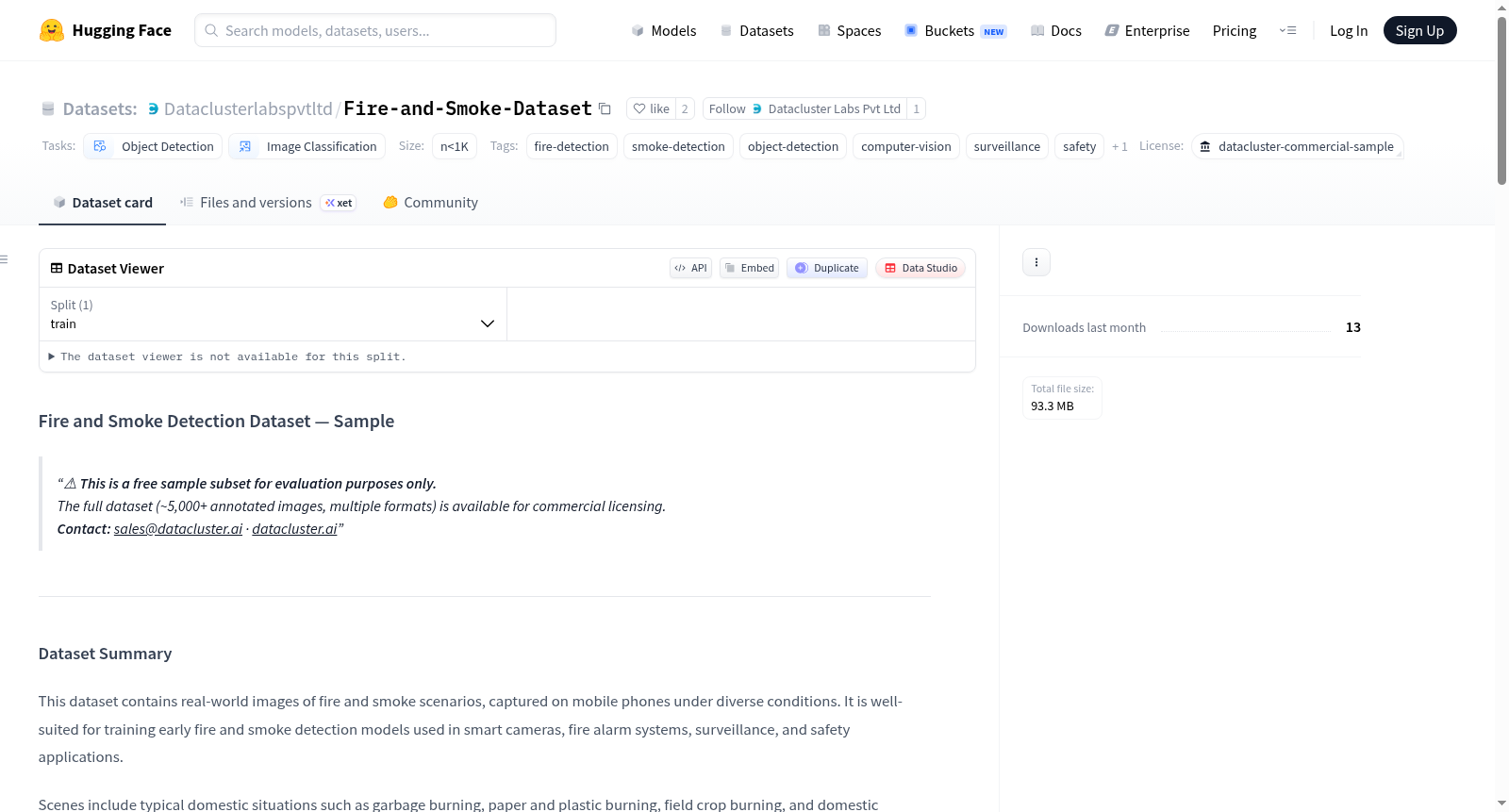Click the Dataset Summary heading
The width and height of the screenshot is (1509, 812).
tap(106, 654)
